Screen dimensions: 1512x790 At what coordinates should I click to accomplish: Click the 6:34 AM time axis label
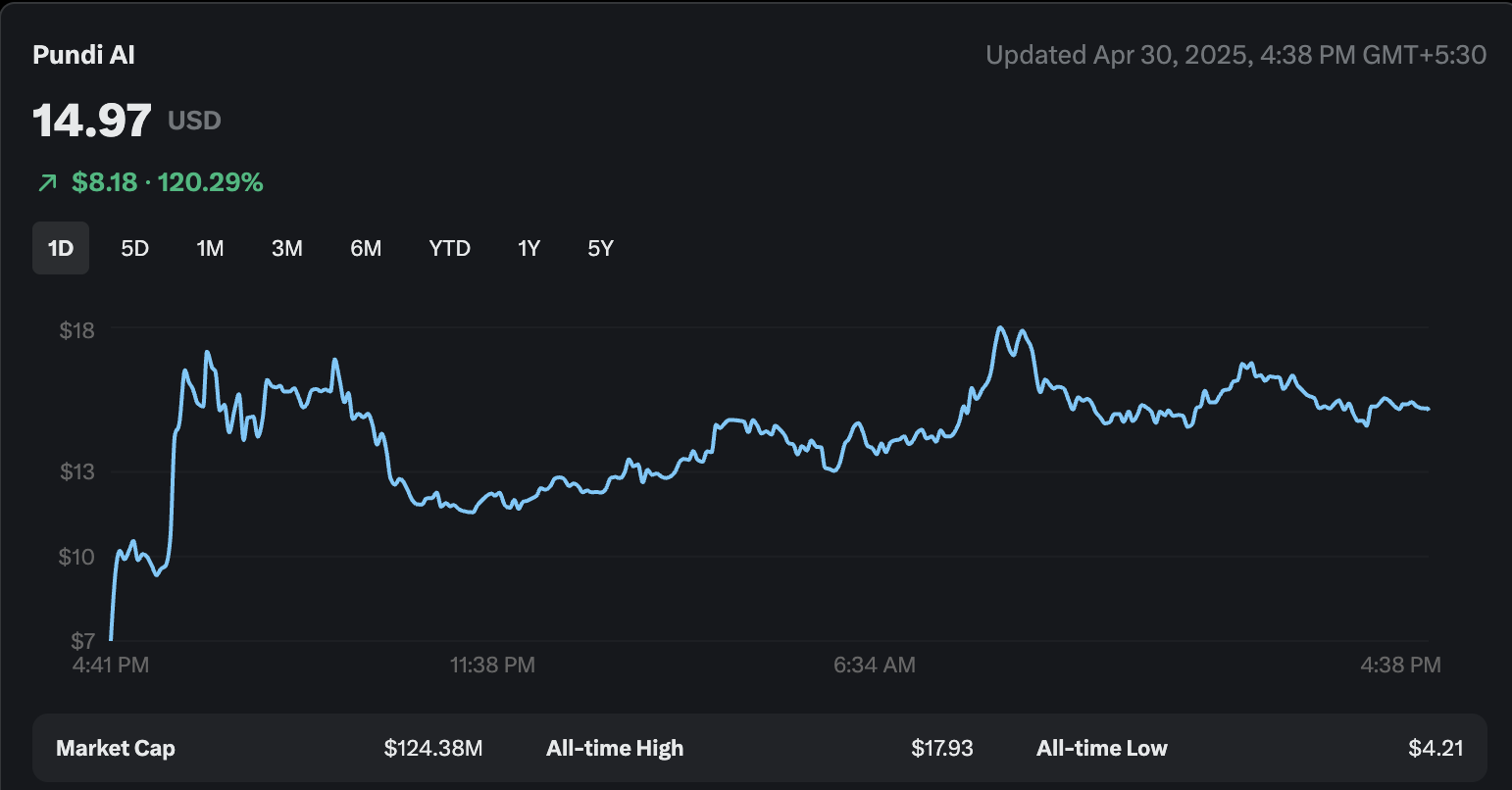874,666
